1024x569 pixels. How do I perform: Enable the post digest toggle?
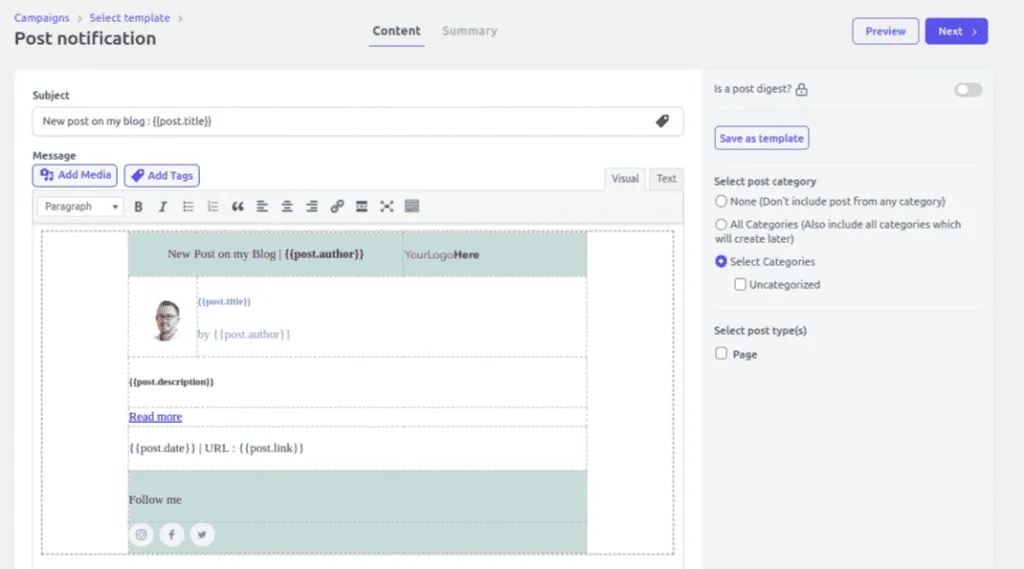(x=968, y=89)
